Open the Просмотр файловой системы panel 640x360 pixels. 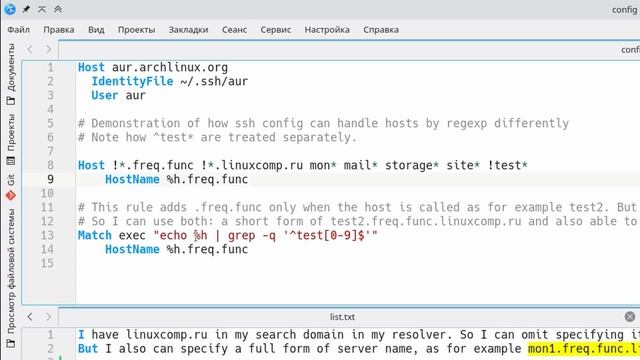coord(11,278)
